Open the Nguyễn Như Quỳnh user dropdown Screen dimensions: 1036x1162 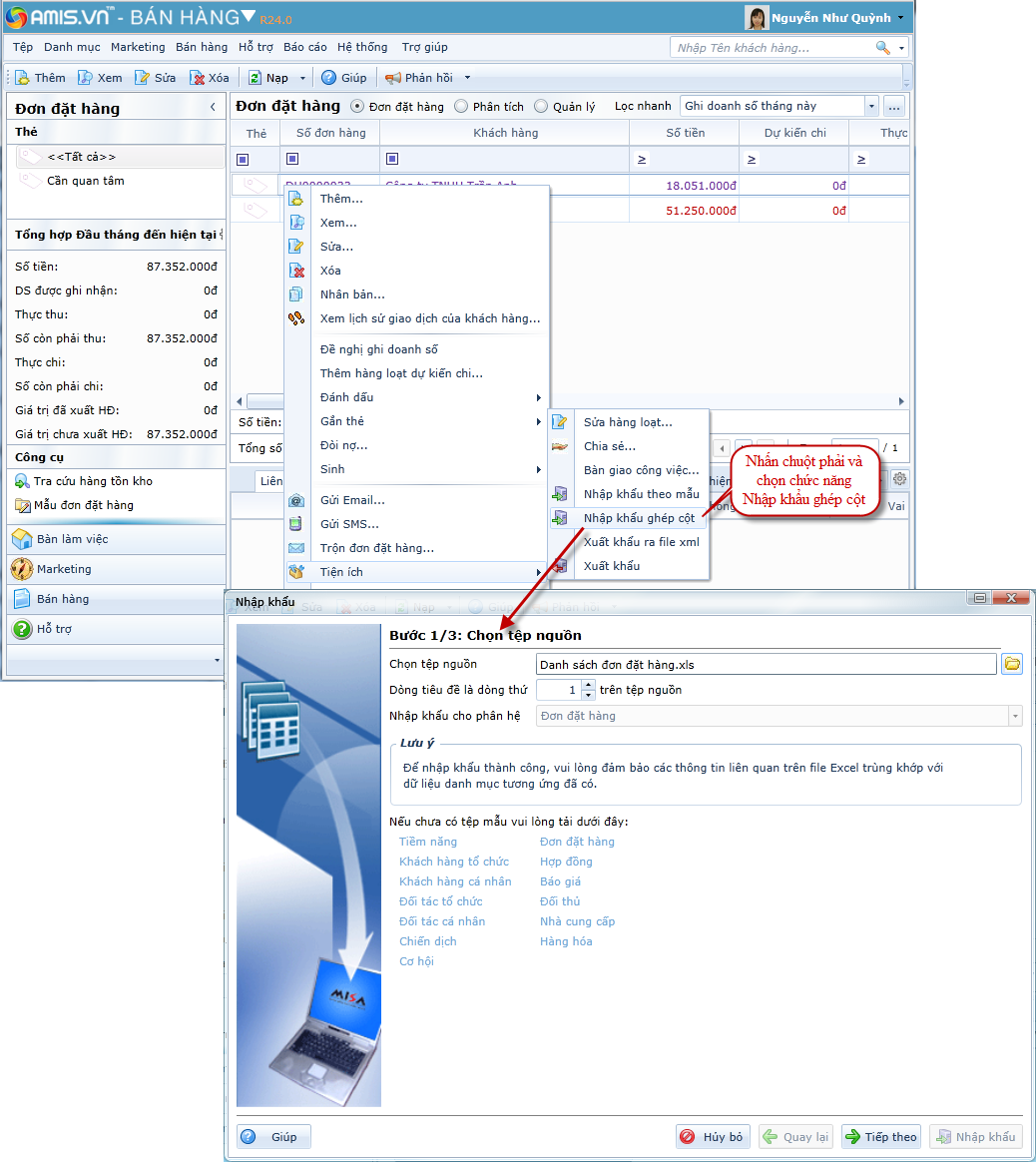click(x=900, y=18)
